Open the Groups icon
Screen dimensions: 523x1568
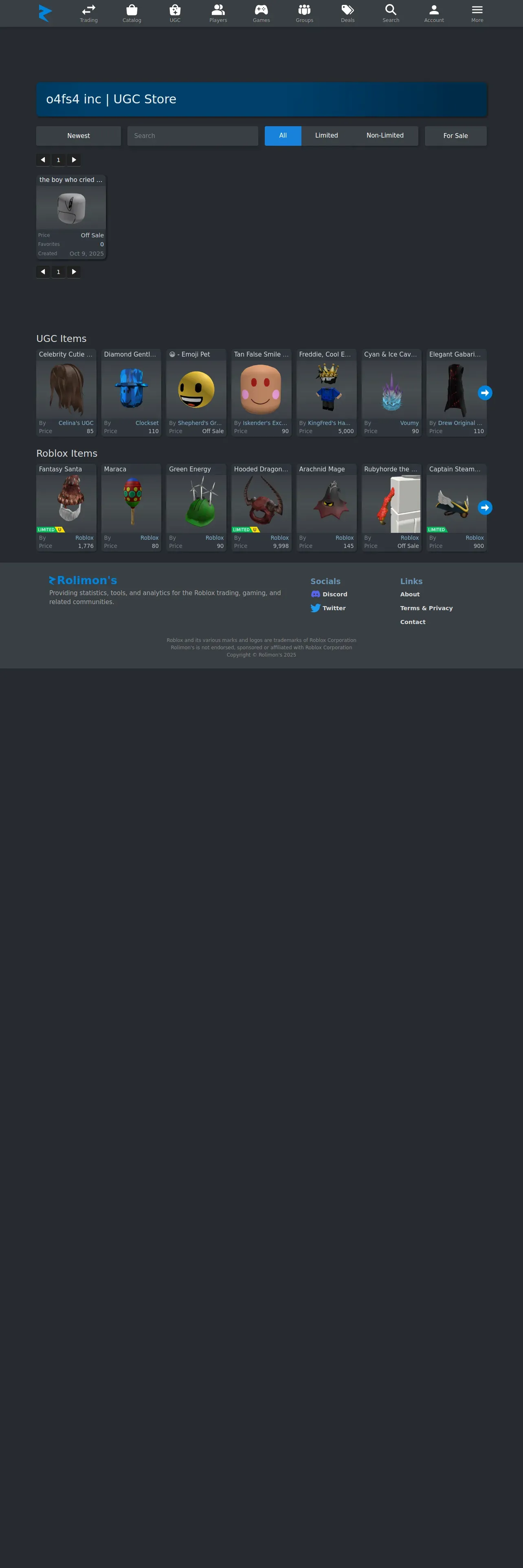coord(304,10)
